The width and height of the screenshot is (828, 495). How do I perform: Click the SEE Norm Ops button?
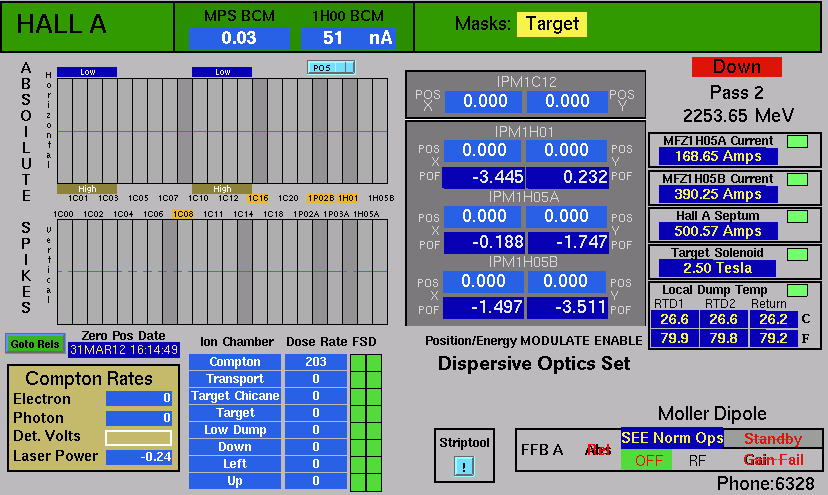[672, 438]
